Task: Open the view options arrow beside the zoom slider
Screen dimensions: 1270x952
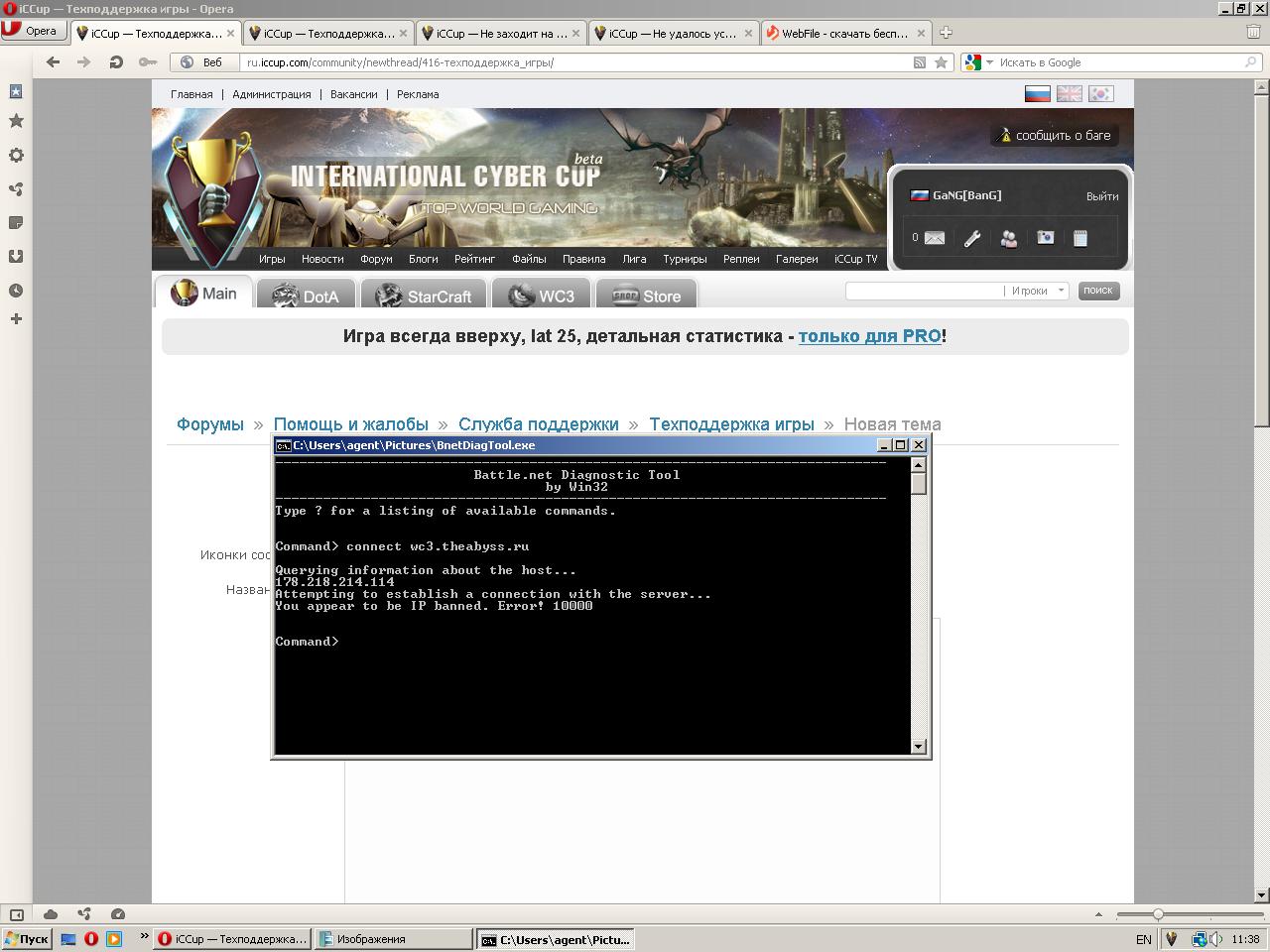Action: coord(1098,914)
